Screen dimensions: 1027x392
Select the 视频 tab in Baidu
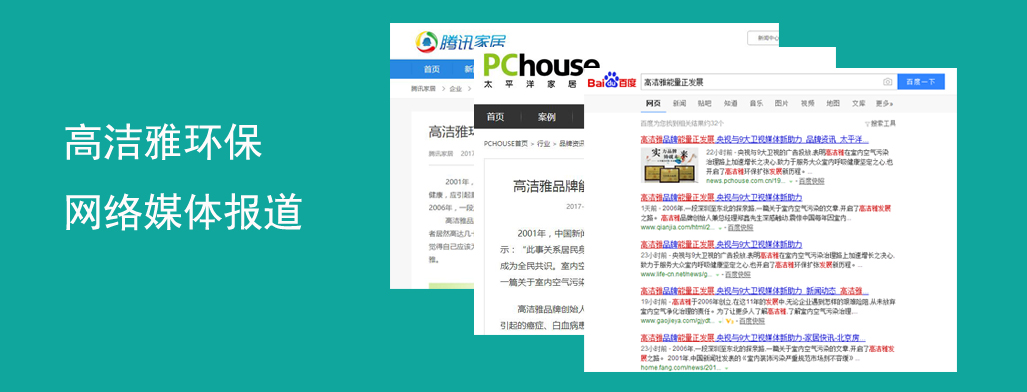point(807,104)
